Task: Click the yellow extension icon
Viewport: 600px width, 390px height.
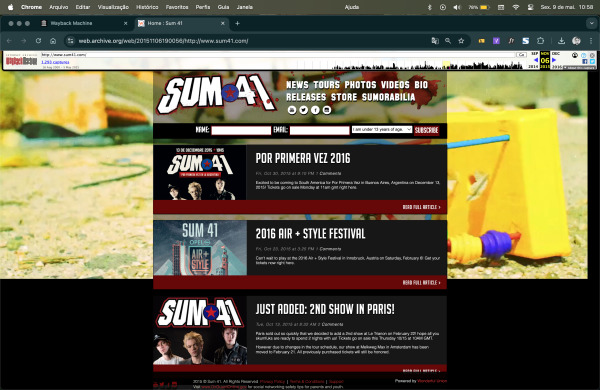Action: 481,41
